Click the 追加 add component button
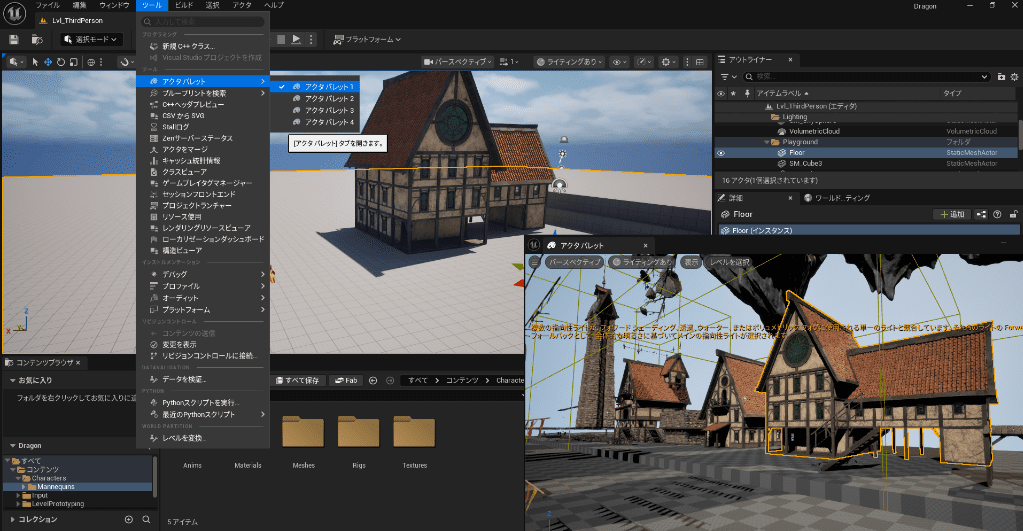 click(x=952, y=214)
